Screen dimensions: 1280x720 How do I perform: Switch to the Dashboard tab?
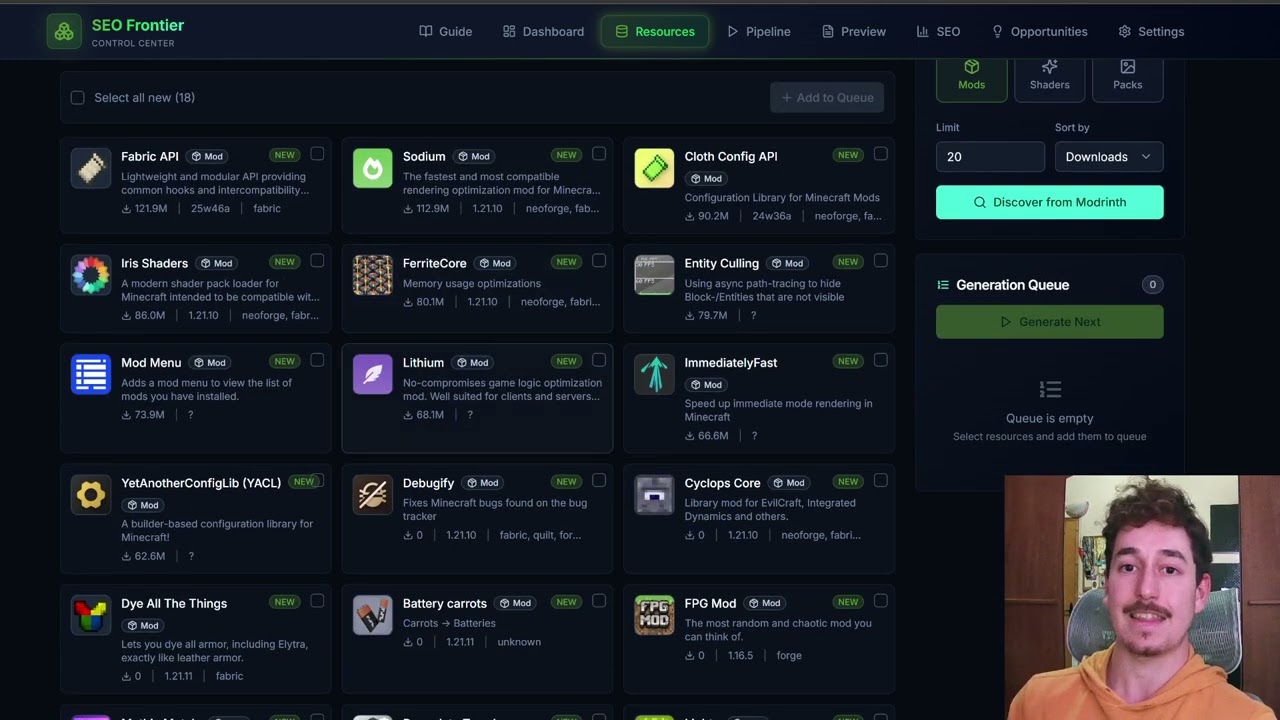(543, 32)
